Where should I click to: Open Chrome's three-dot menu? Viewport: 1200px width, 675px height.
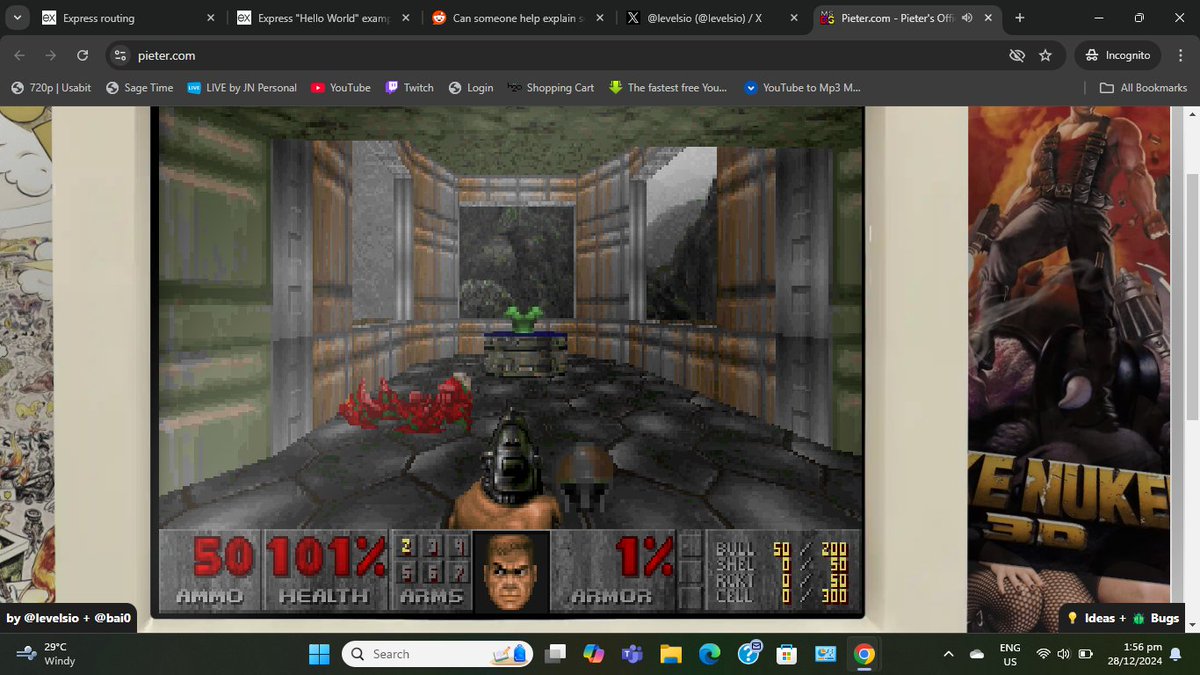[1180, 56]
